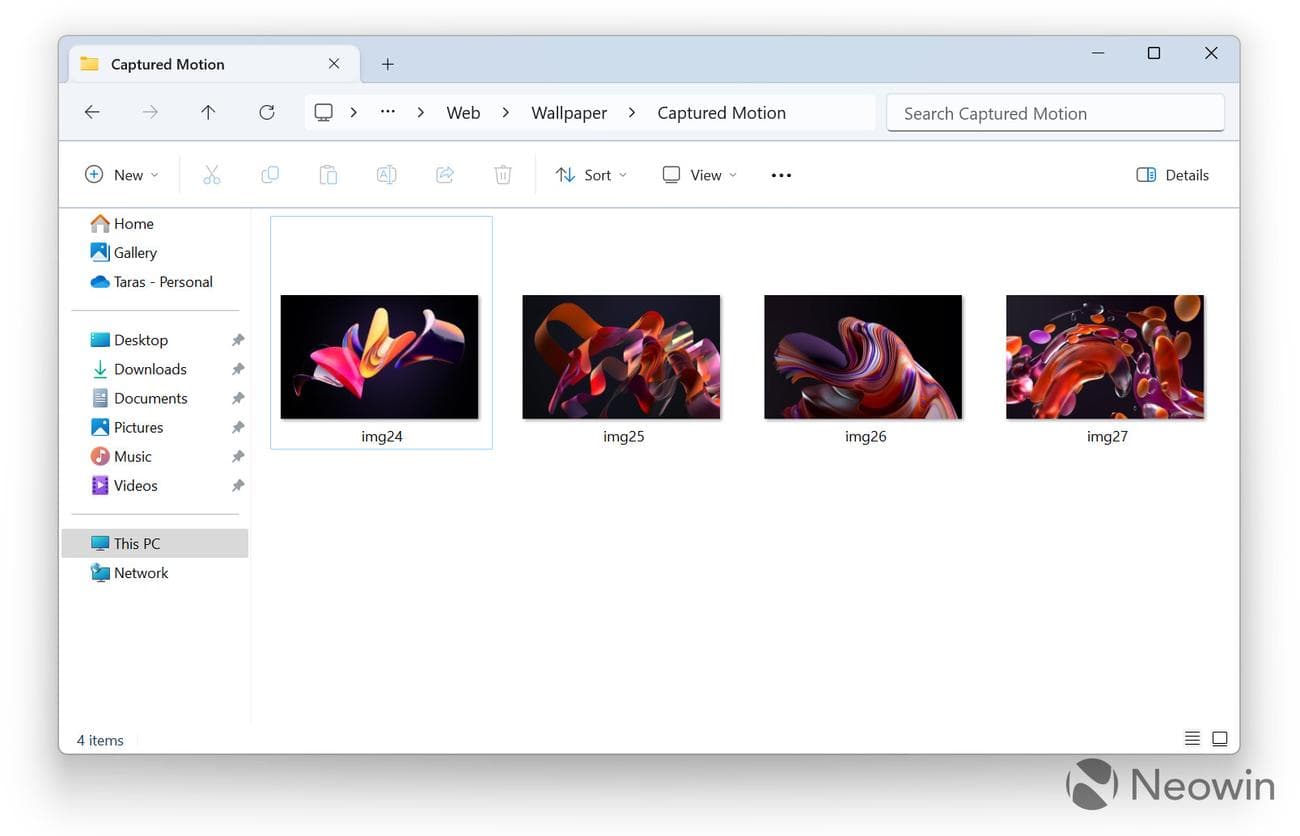Switch to details list layout at bottom

pos(1192,738)
